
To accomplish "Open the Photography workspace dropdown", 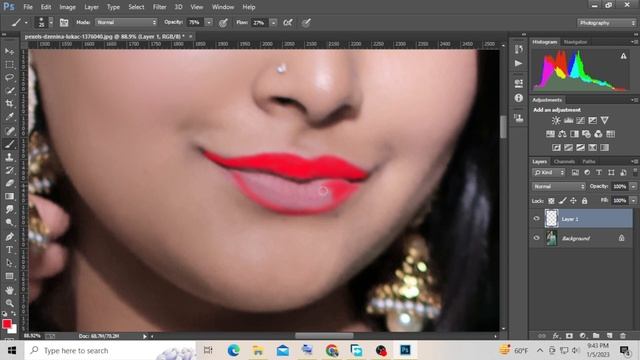I will click(607, 23).
